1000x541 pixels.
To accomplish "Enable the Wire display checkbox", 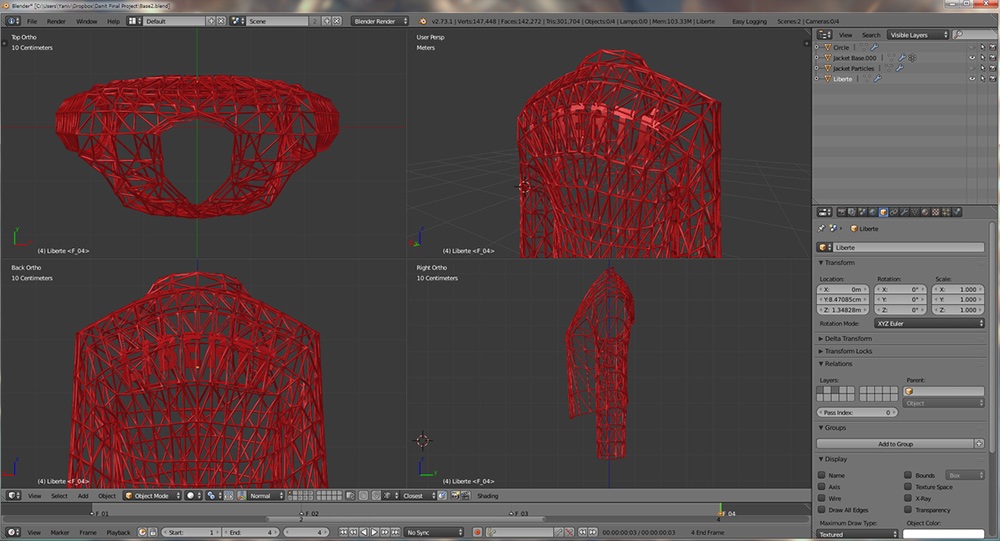I will (x=822, y=499).
